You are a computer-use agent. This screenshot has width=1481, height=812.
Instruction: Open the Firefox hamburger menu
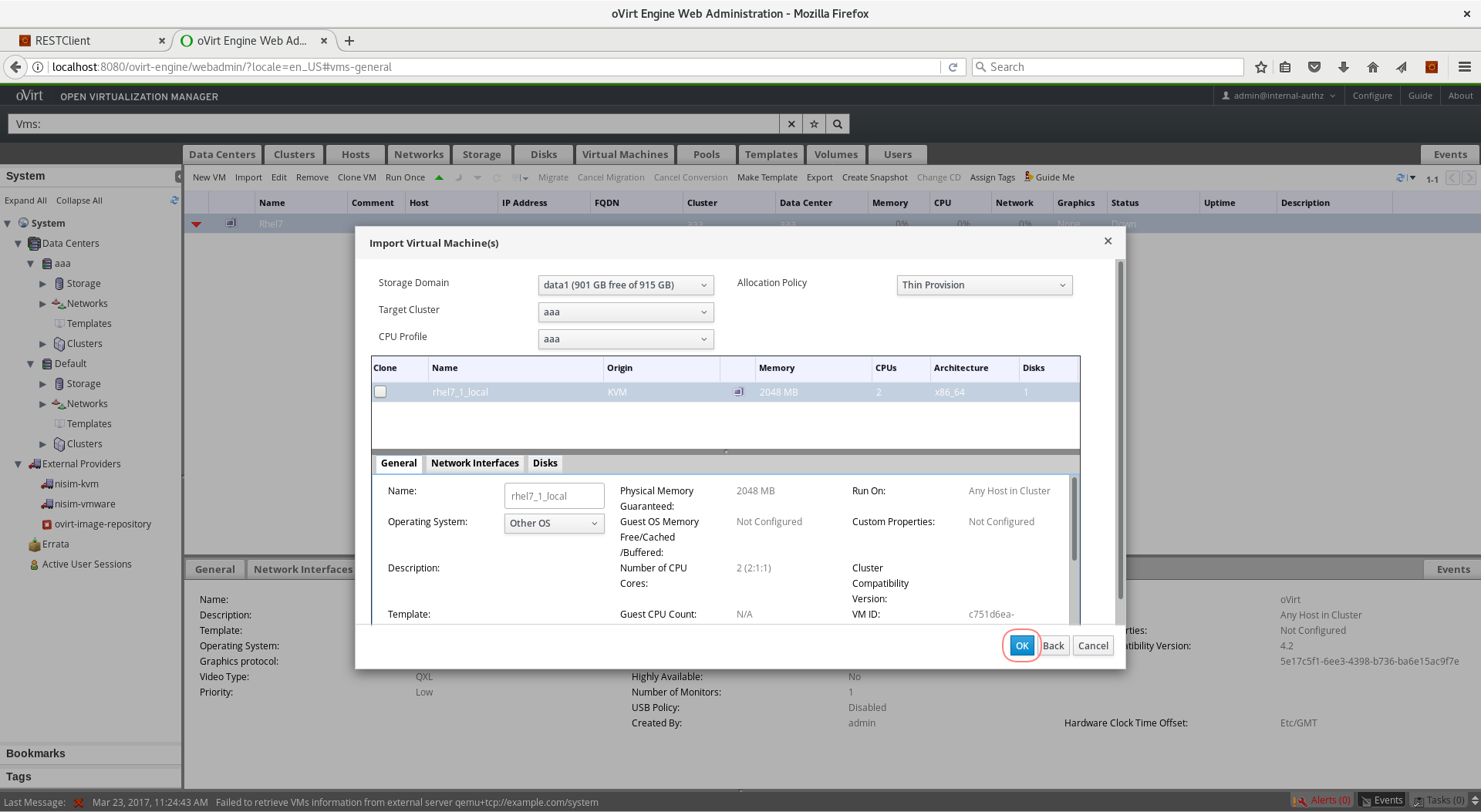pyautogui.click(x=1464, y=67)
